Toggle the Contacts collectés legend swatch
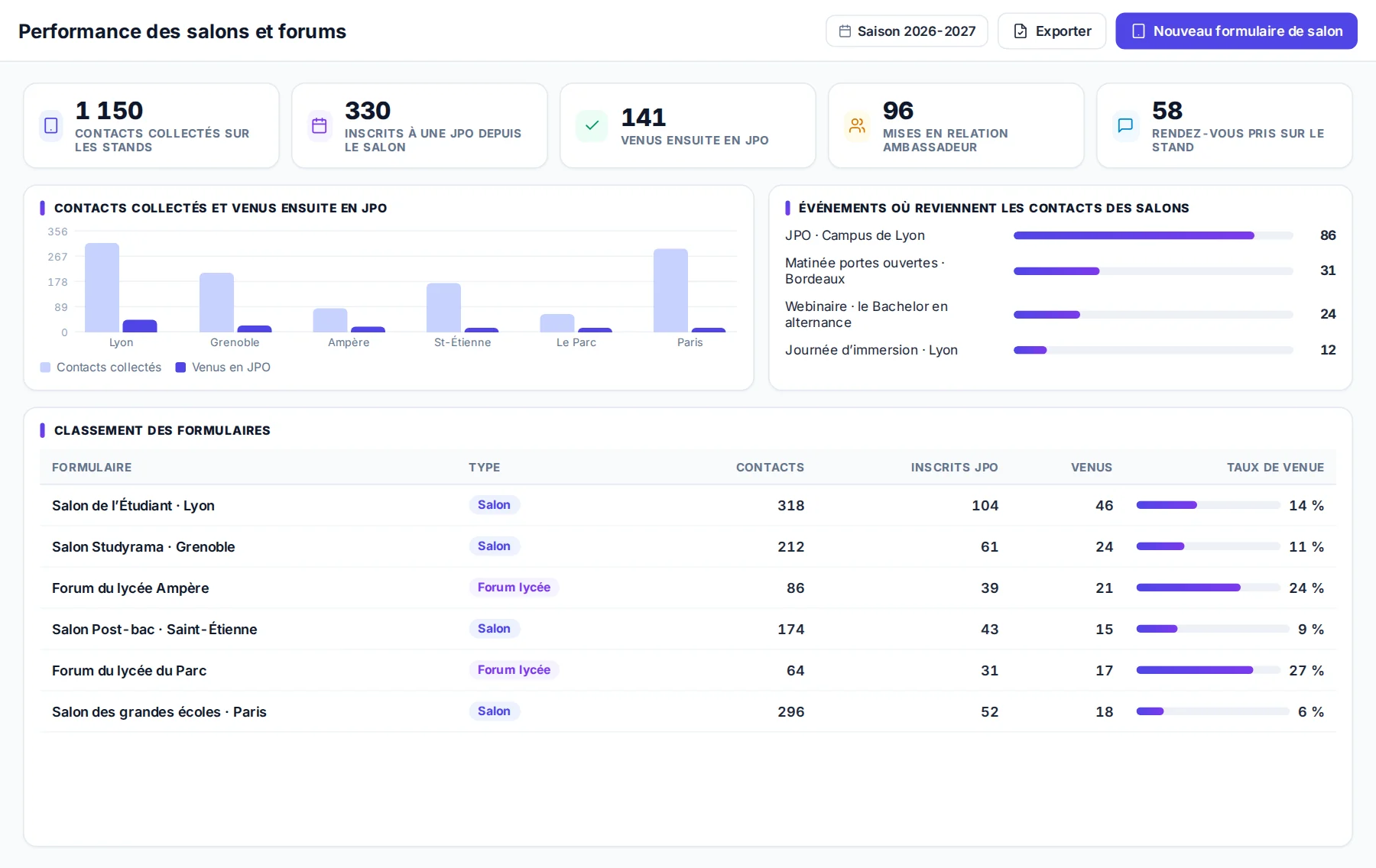1376x868 pixels. point(45,368)
